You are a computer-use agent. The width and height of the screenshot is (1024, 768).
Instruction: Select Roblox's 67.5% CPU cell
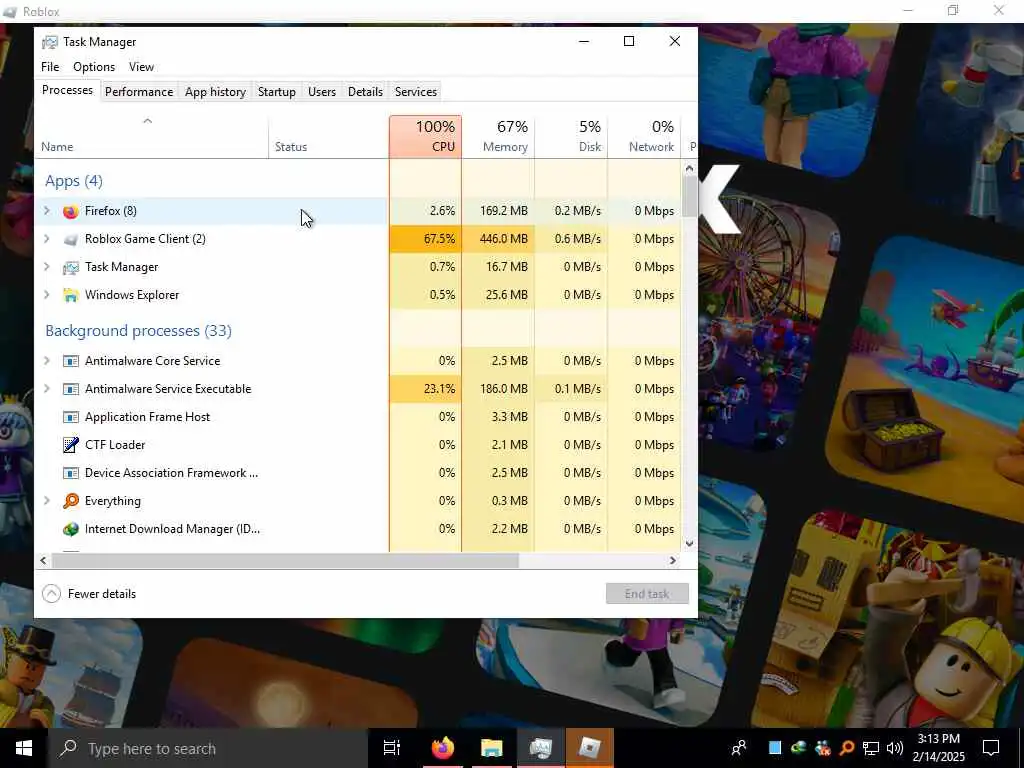click(426, 239)
